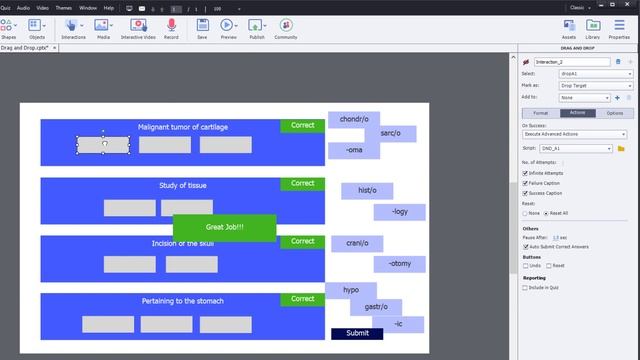Open the Video menu

pos(42,8)
